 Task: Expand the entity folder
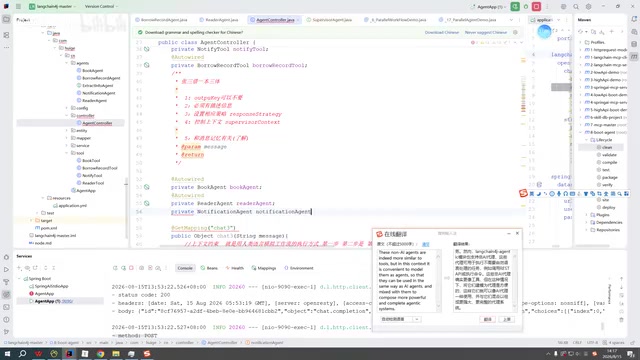(x=67, y=130)
